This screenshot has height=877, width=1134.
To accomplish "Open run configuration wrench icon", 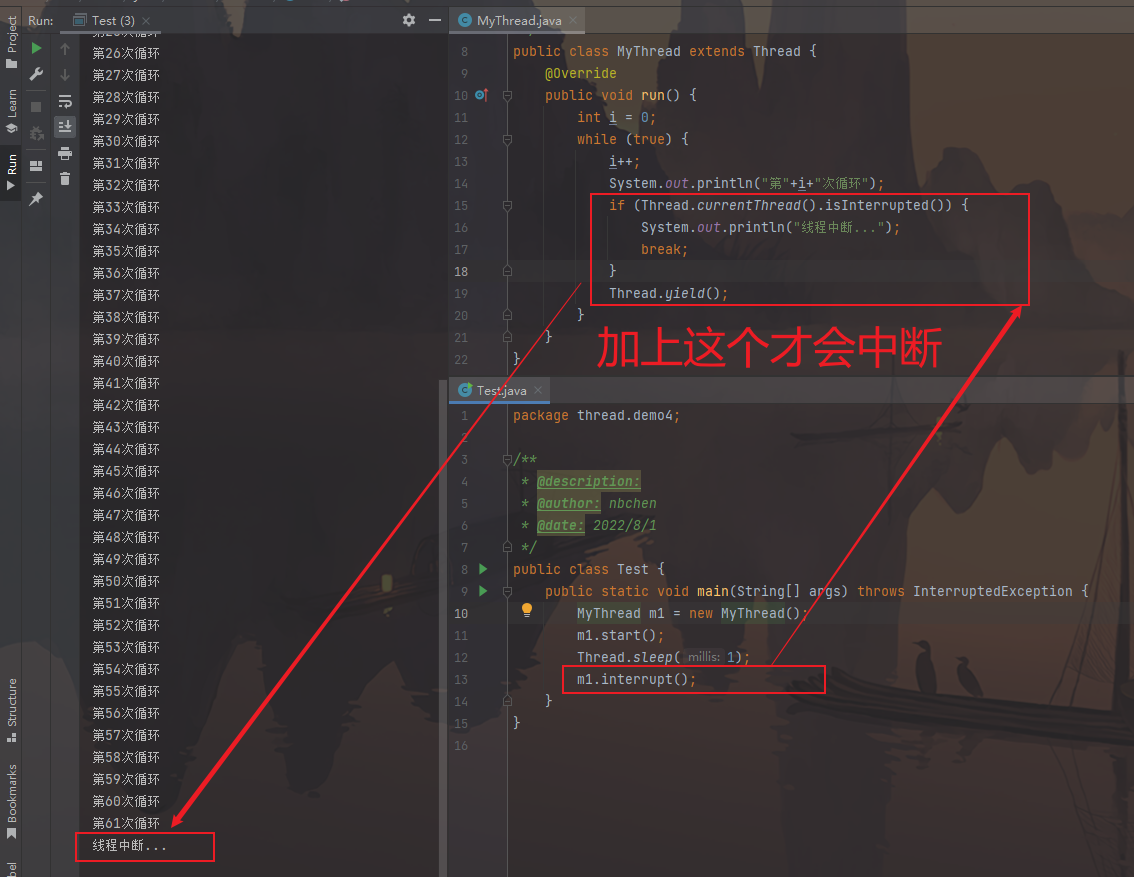I will [37, 74].
